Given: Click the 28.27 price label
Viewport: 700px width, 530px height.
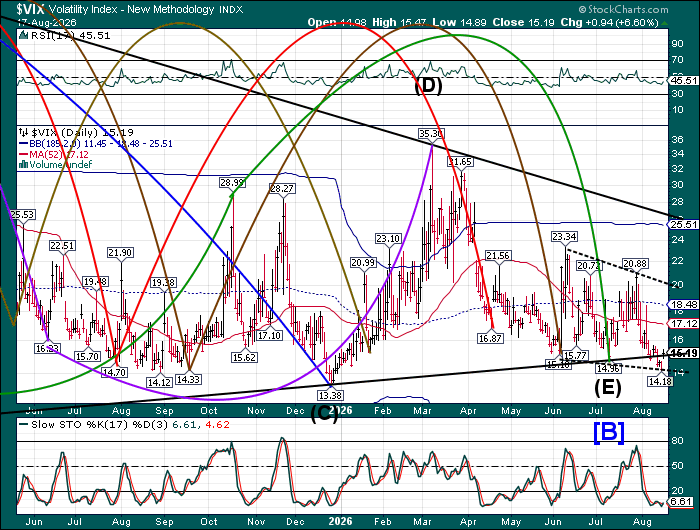Looking at the screenshot, I should pyautogui.click(x=282, y=188).
